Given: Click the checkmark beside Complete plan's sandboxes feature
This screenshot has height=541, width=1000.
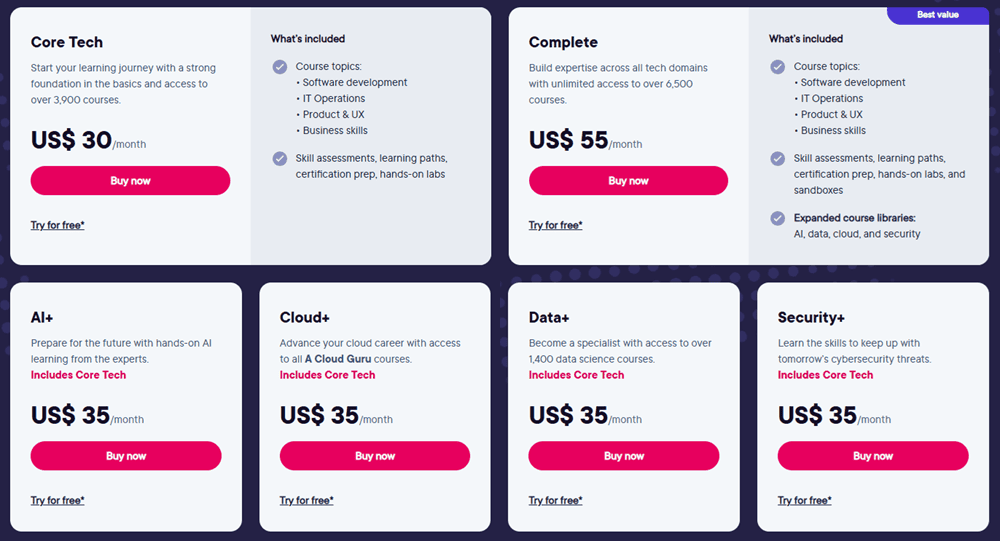Looking at the screenshot, I should (x=778, y=158).
